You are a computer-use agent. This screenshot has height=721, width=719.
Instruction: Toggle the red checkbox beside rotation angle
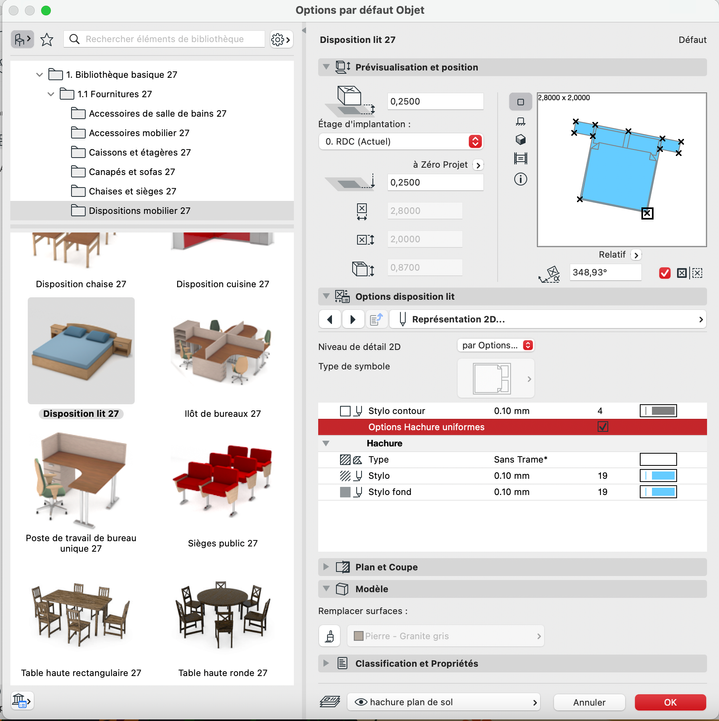click(x=664, y=273)
